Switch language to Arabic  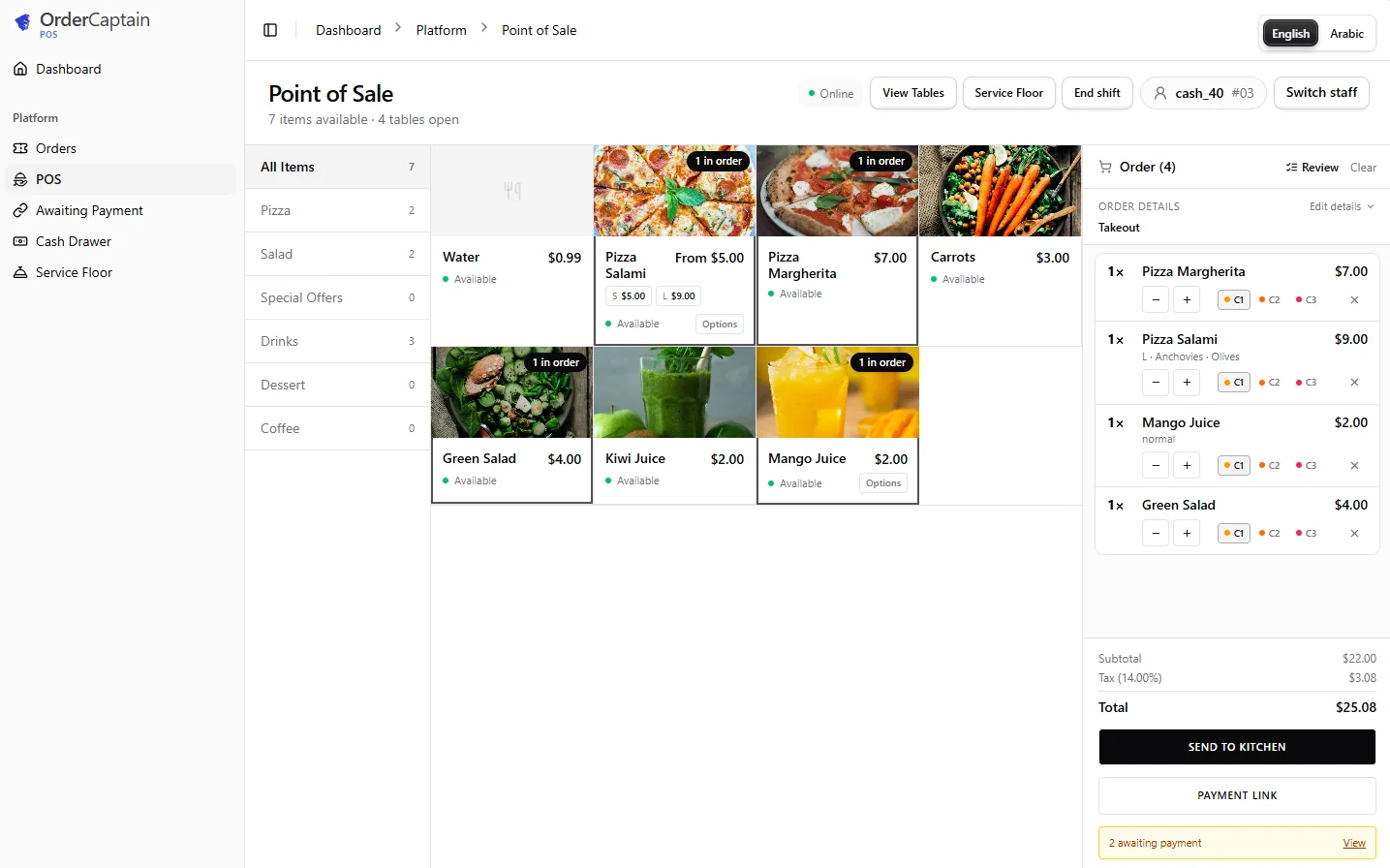(x=1346, y=34)
